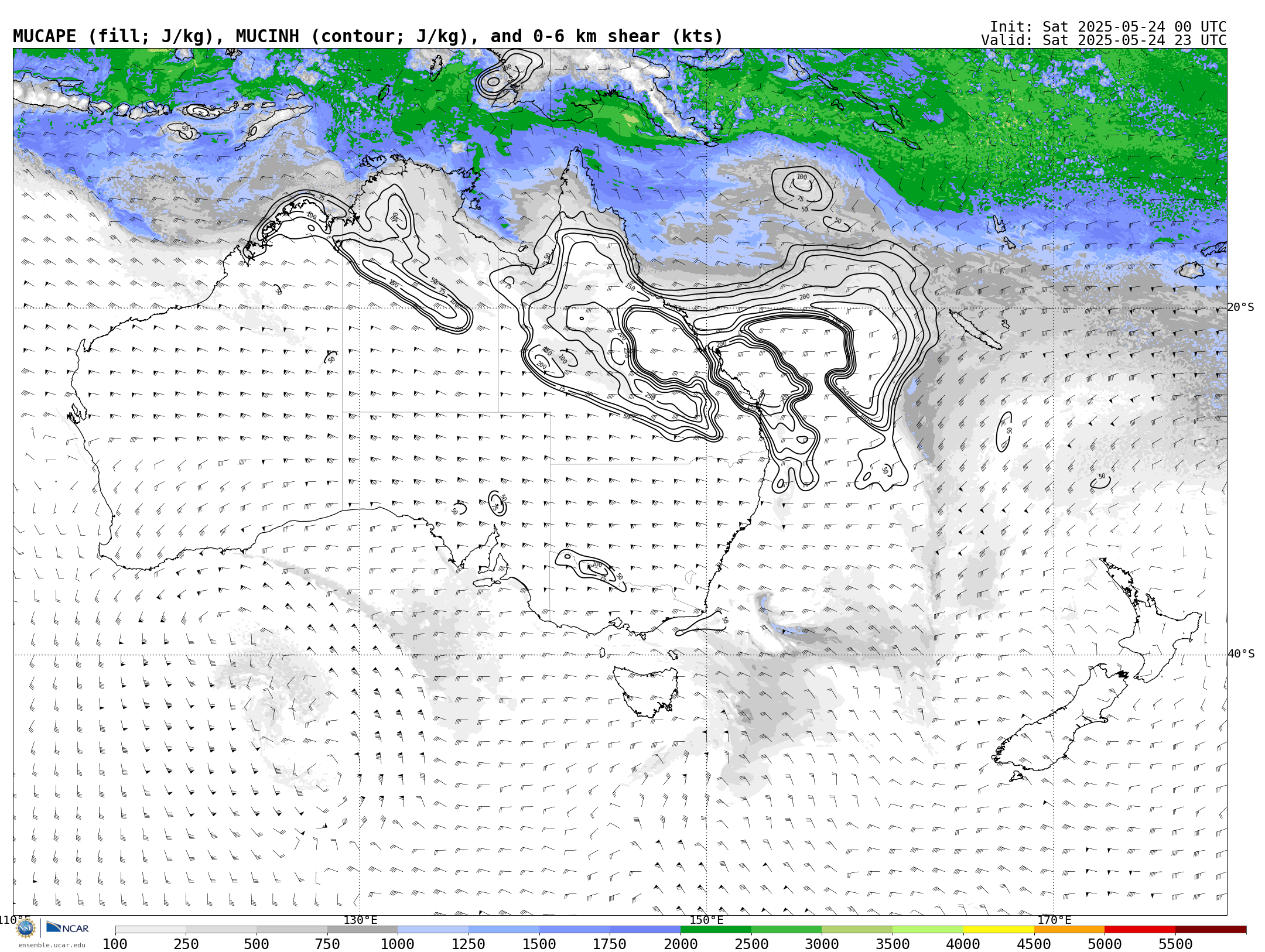Screen dimensions: 1265x952
Task: Click the Valid: Sat 2025-05-24 23 UTC text
Action: coord(1104,40)
